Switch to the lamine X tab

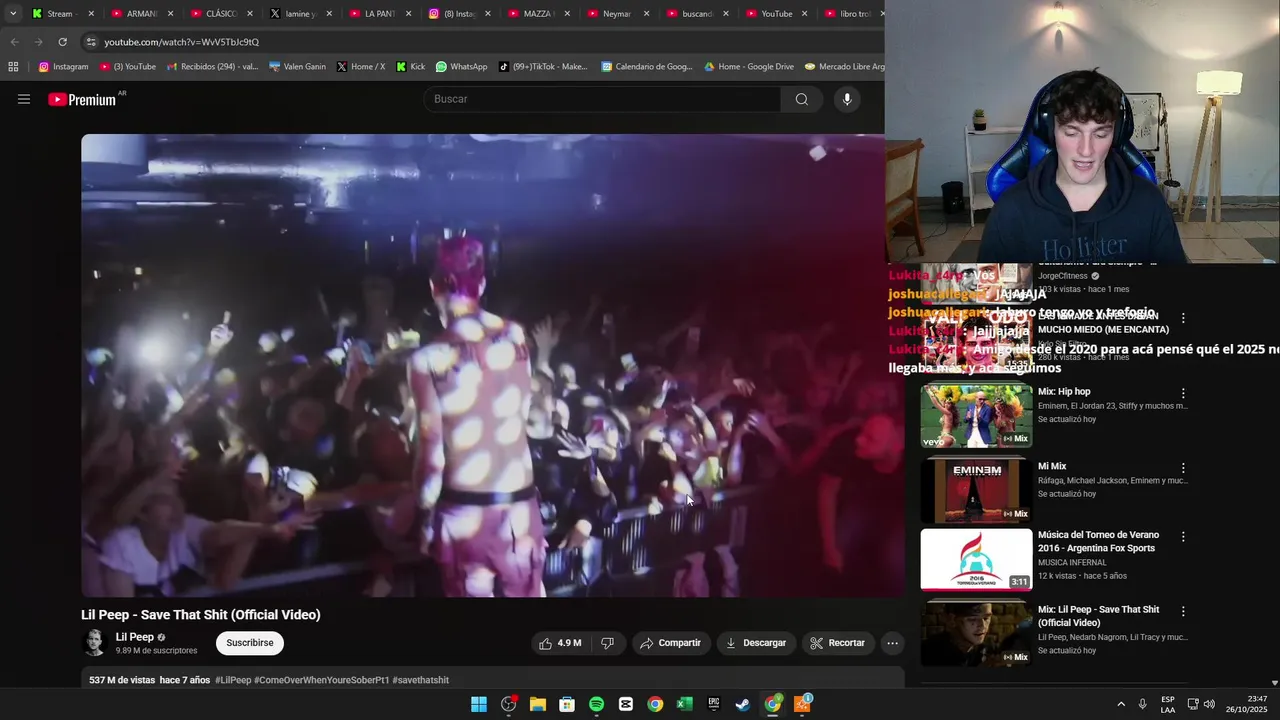[x=300, y=14]
